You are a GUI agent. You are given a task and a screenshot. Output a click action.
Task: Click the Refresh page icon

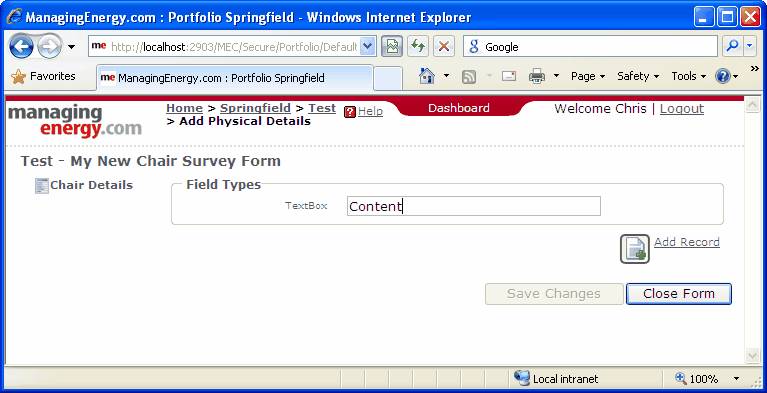click(417, 47)
